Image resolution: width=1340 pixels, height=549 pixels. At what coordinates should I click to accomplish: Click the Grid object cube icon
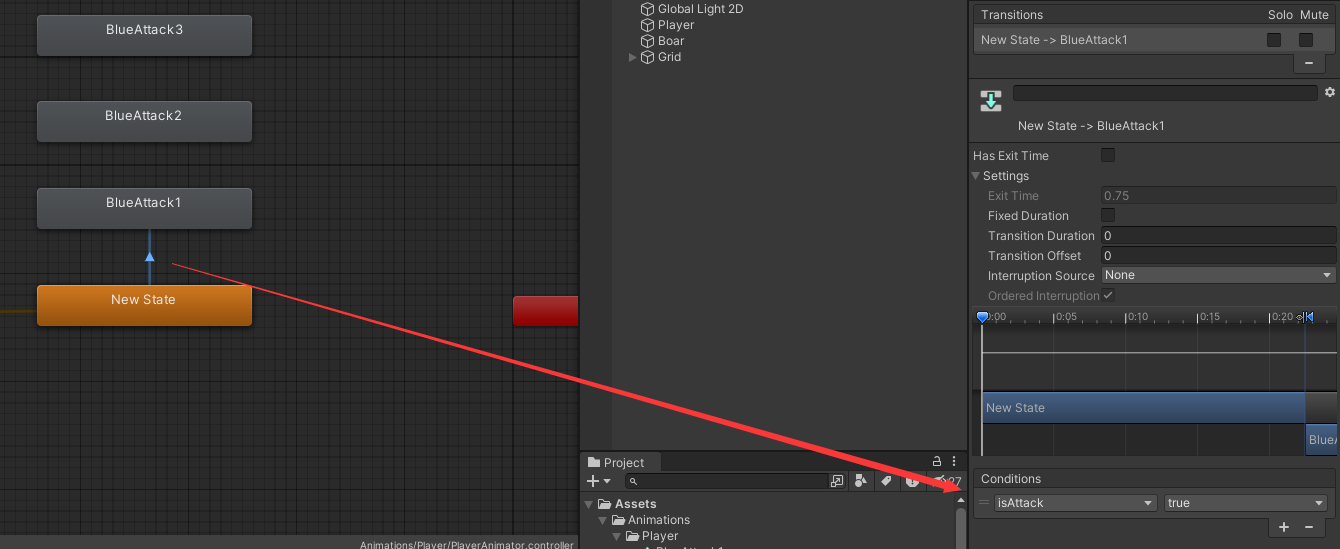tap(647, 57)
